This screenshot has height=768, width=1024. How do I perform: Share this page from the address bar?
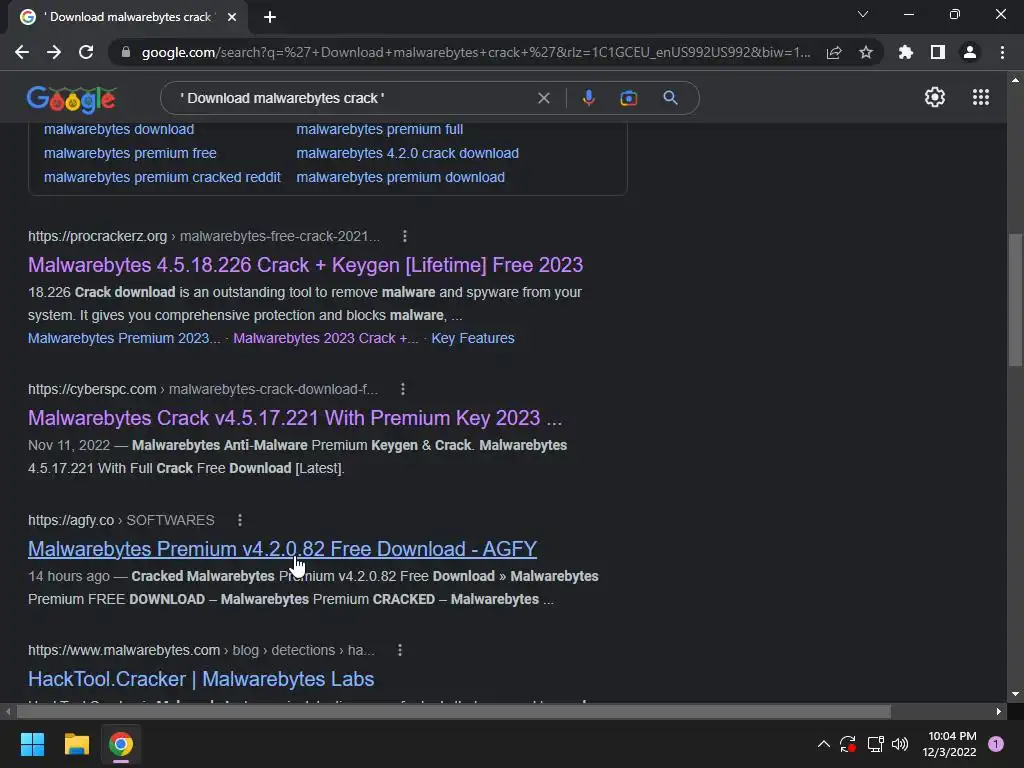(x=834, y=52)
